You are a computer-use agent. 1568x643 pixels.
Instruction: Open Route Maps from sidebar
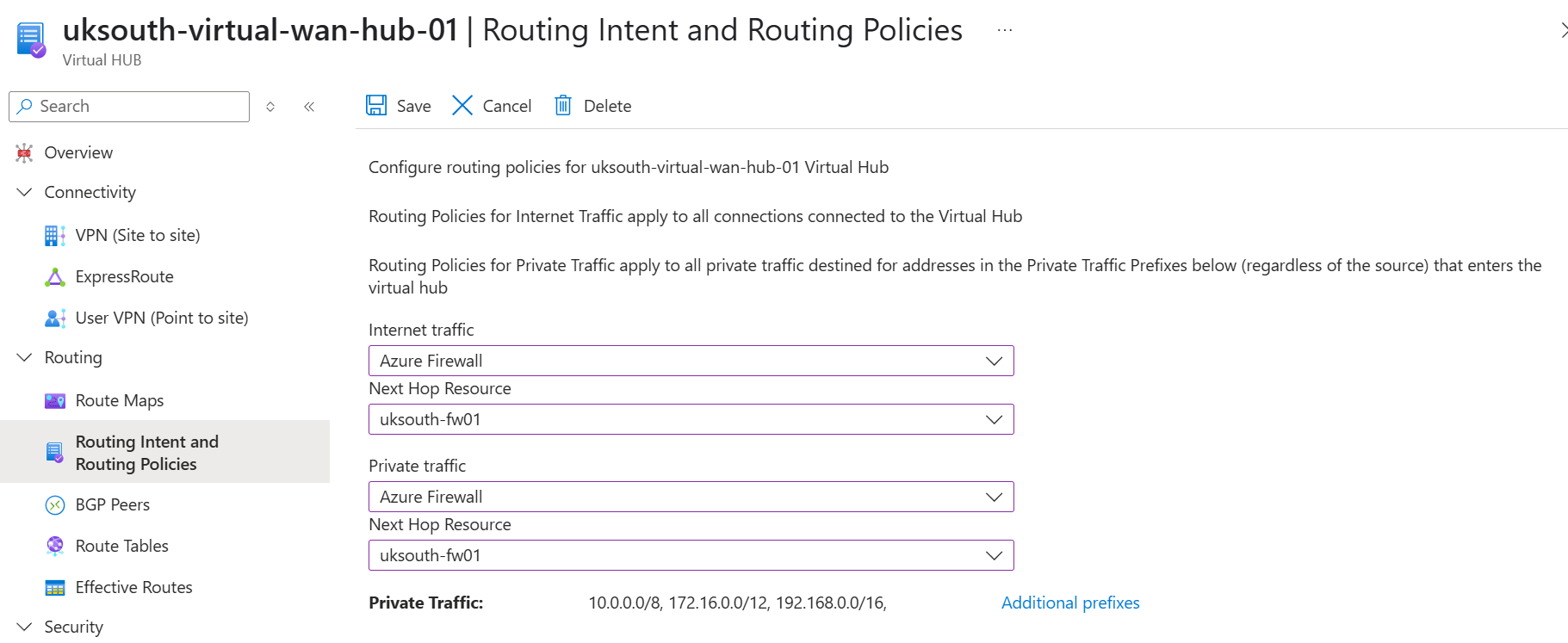point(119,400)
